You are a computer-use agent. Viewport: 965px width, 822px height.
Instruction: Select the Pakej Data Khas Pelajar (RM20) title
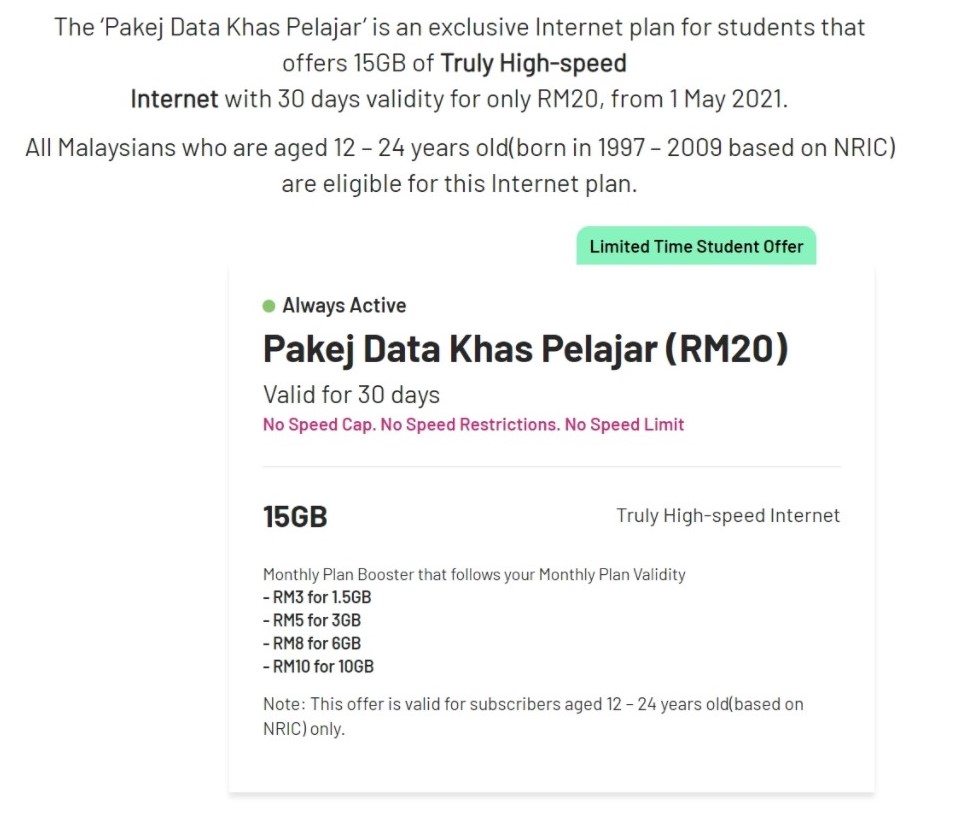(526, 349)
